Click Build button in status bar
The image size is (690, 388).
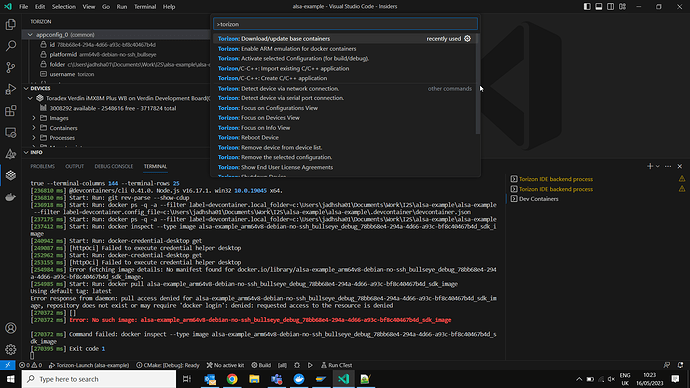coord(261,365)
